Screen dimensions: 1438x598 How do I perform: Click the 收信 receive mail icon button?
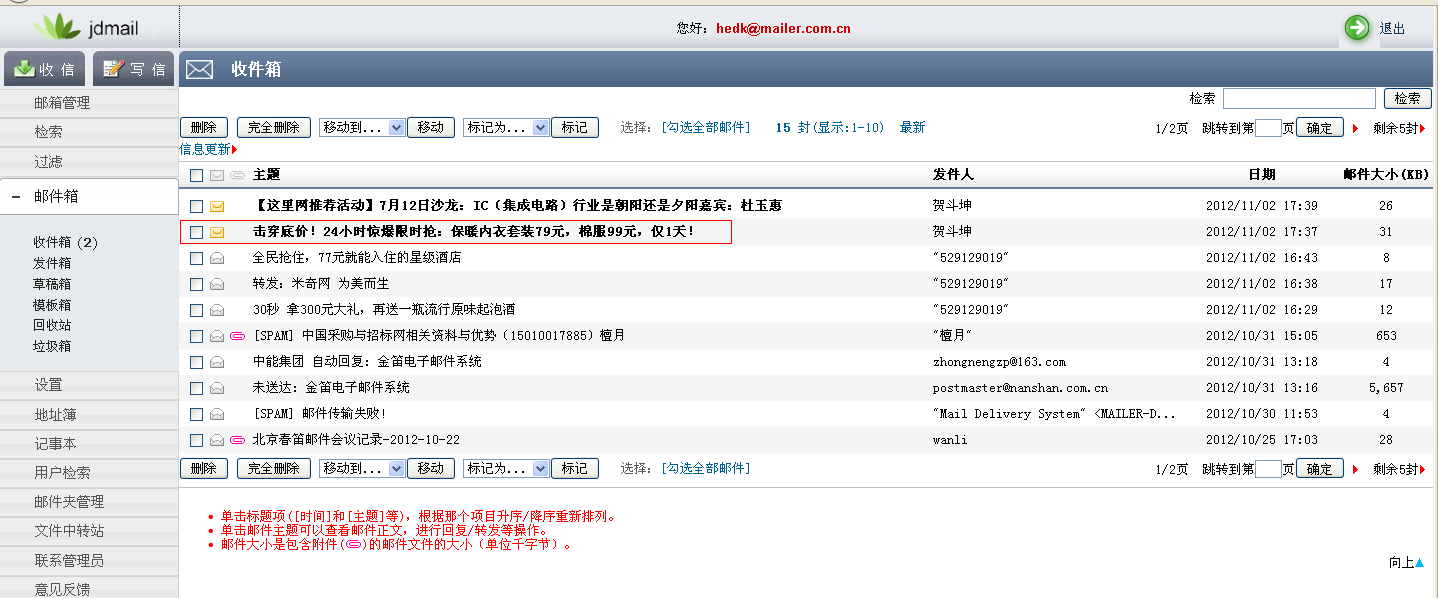pyautogui.click(x=44, y=69)
